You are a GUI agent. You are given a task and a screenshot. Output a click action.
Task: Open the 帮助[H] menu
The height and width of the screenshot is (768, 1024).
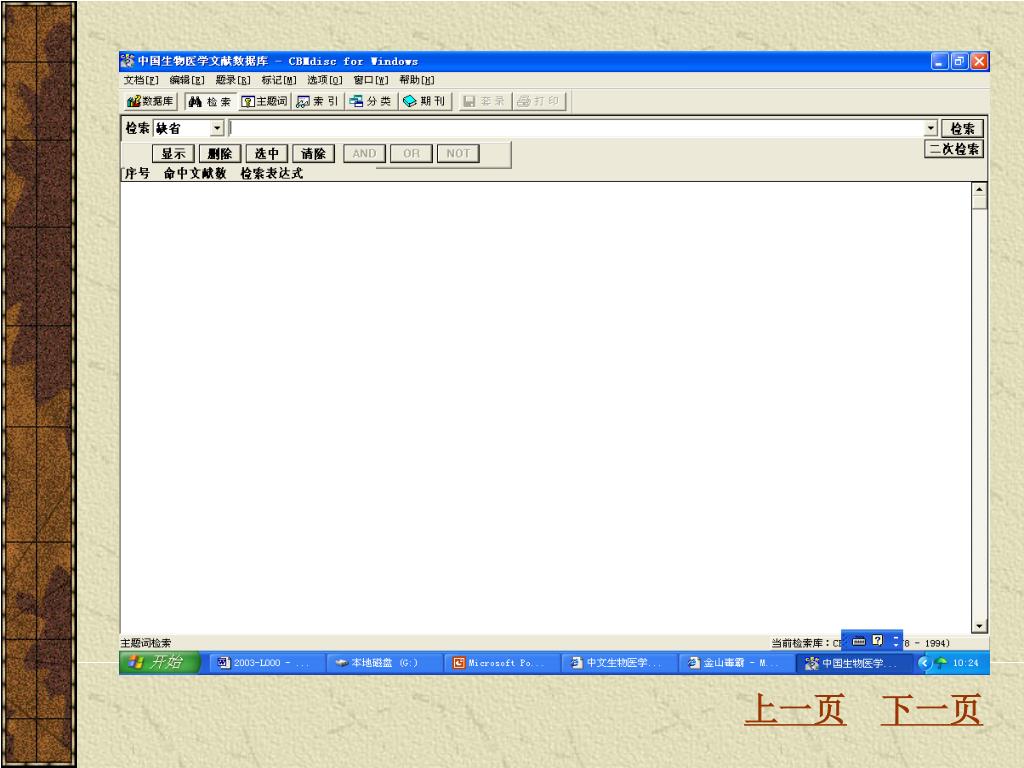click(417, 80)
